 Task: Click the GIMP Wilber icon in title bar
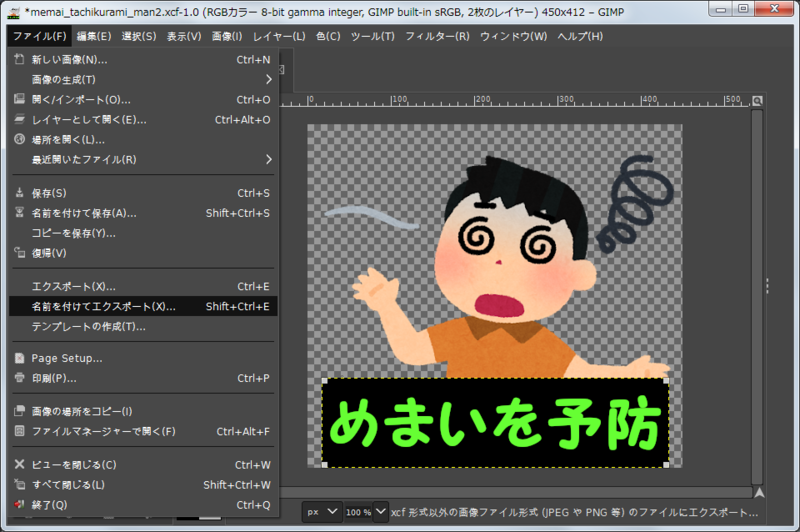tap(14, 12)
